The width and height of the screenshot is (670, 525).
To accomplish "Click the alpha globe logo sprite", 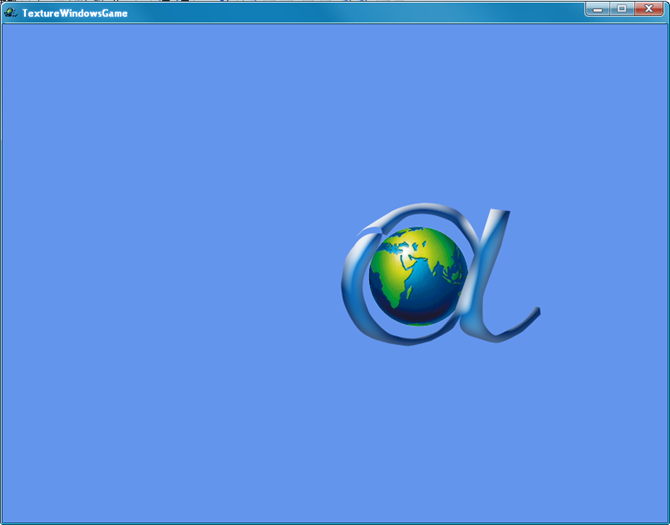I will click(x=441, y=274).
